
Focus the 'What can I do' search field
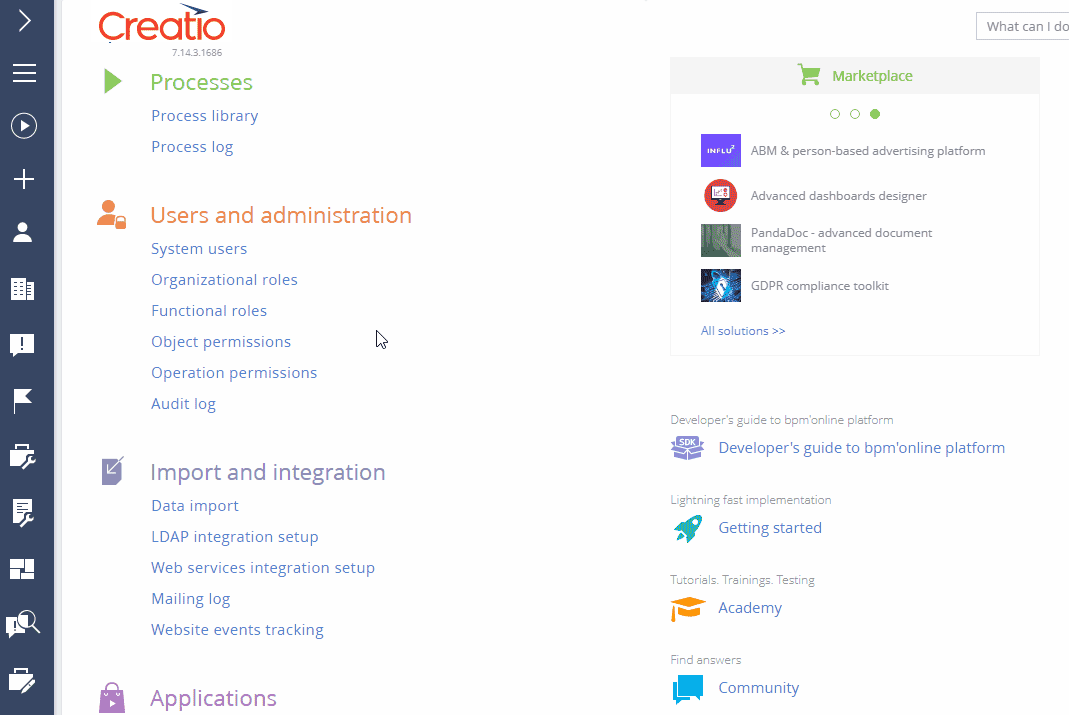[x=1023, y=27]
